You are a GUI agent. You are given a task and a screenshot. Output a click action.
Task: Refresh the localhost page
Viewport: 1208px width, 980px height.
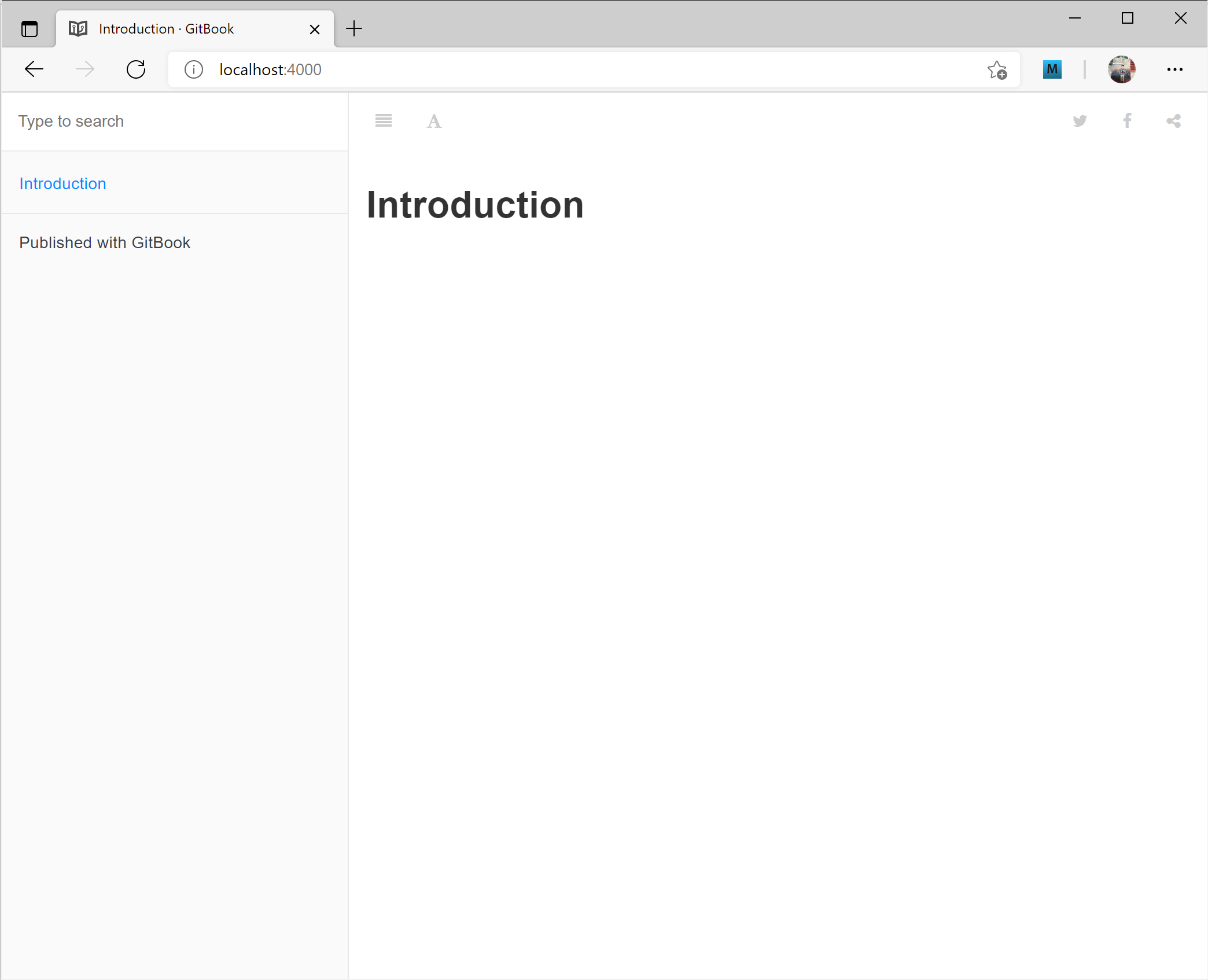click(x=136, y=69)
